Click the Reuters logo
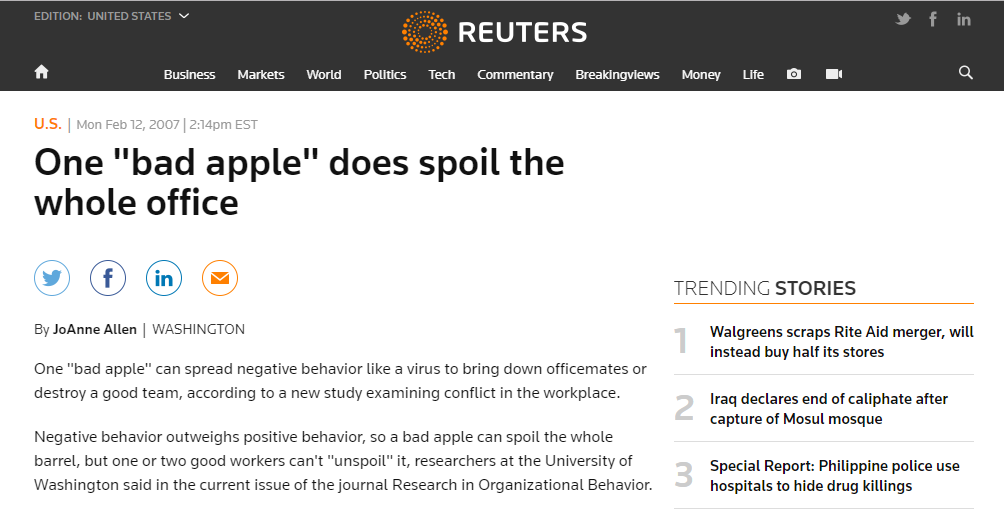 coord(494,32)
